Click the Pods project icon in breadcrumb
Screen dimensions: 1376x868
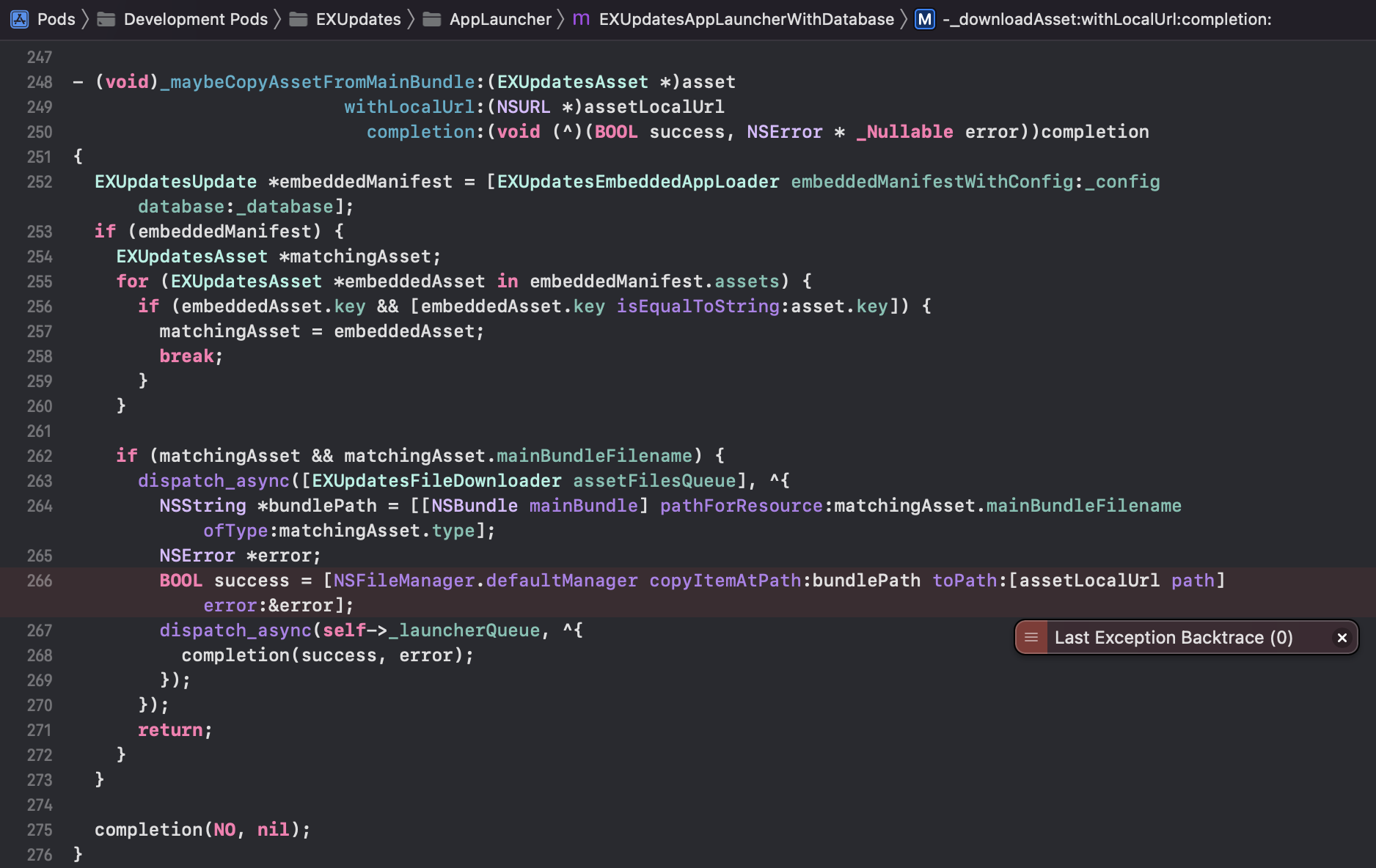[x=20, y=19]
